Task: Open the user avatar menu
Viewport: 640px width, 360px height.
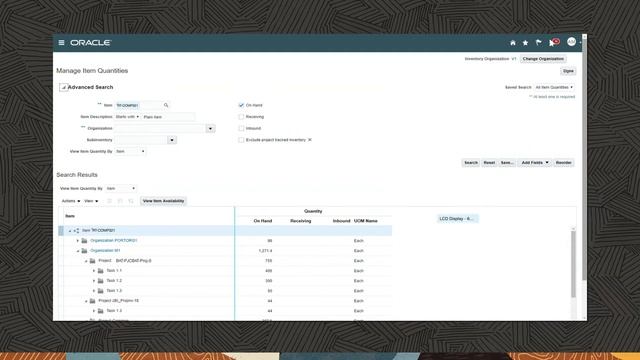Action: 571,42
